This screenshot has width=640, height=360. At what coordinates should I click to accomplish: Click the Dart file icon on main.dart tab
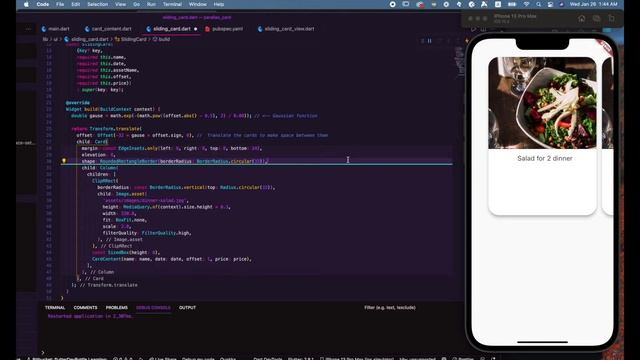(x=44, y=29)
